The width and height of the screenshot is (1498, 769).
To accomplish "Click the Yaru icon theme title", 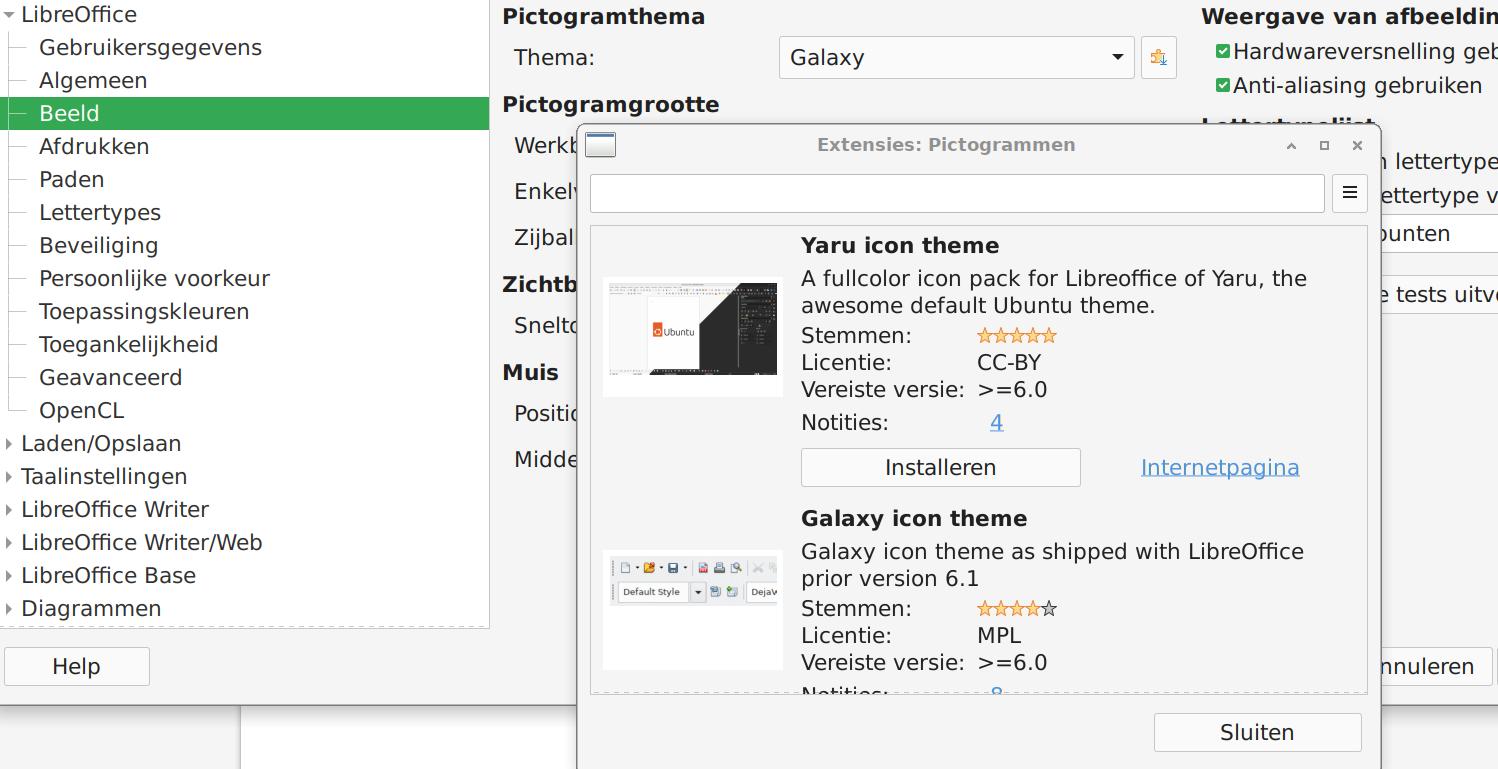I will pos(900,245).
